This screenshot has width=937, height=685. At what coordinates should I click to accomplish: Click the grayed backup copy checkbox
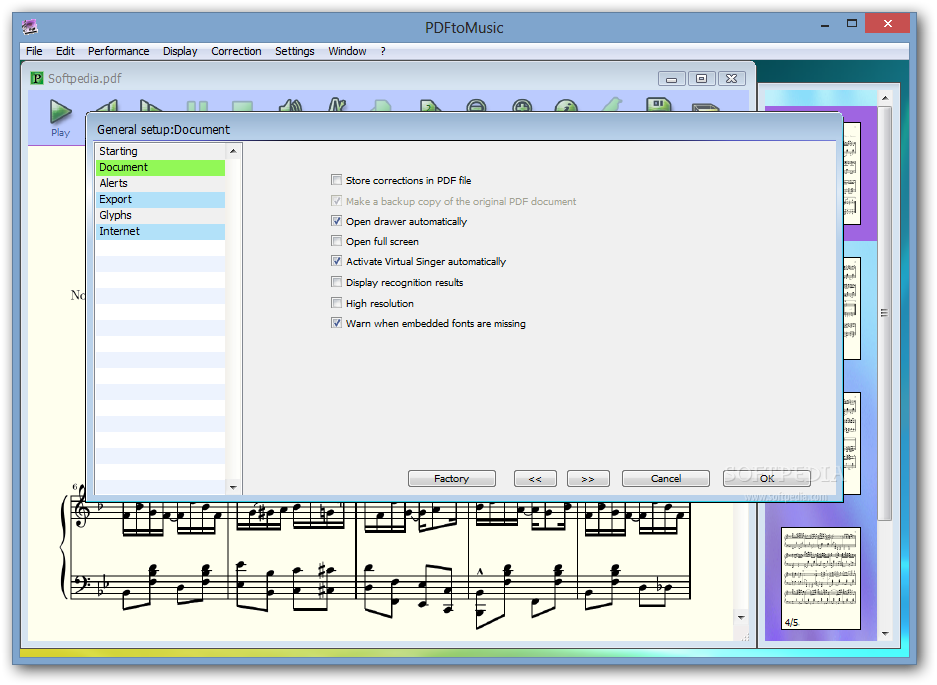[x=336, y=201]
